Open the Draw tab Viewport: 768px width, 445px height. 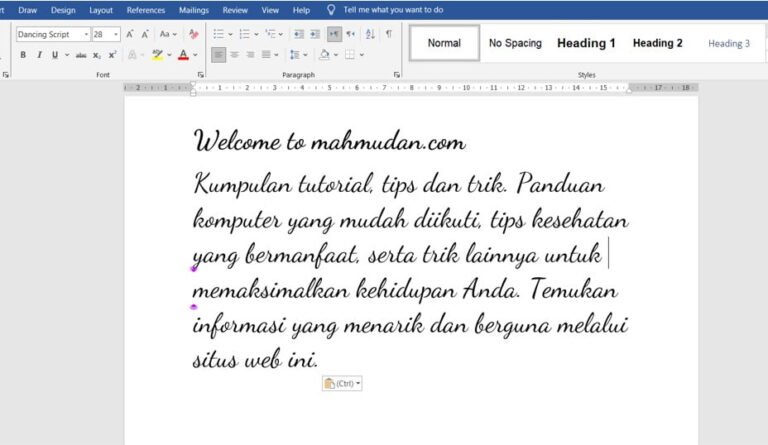(x=27, y=10)
